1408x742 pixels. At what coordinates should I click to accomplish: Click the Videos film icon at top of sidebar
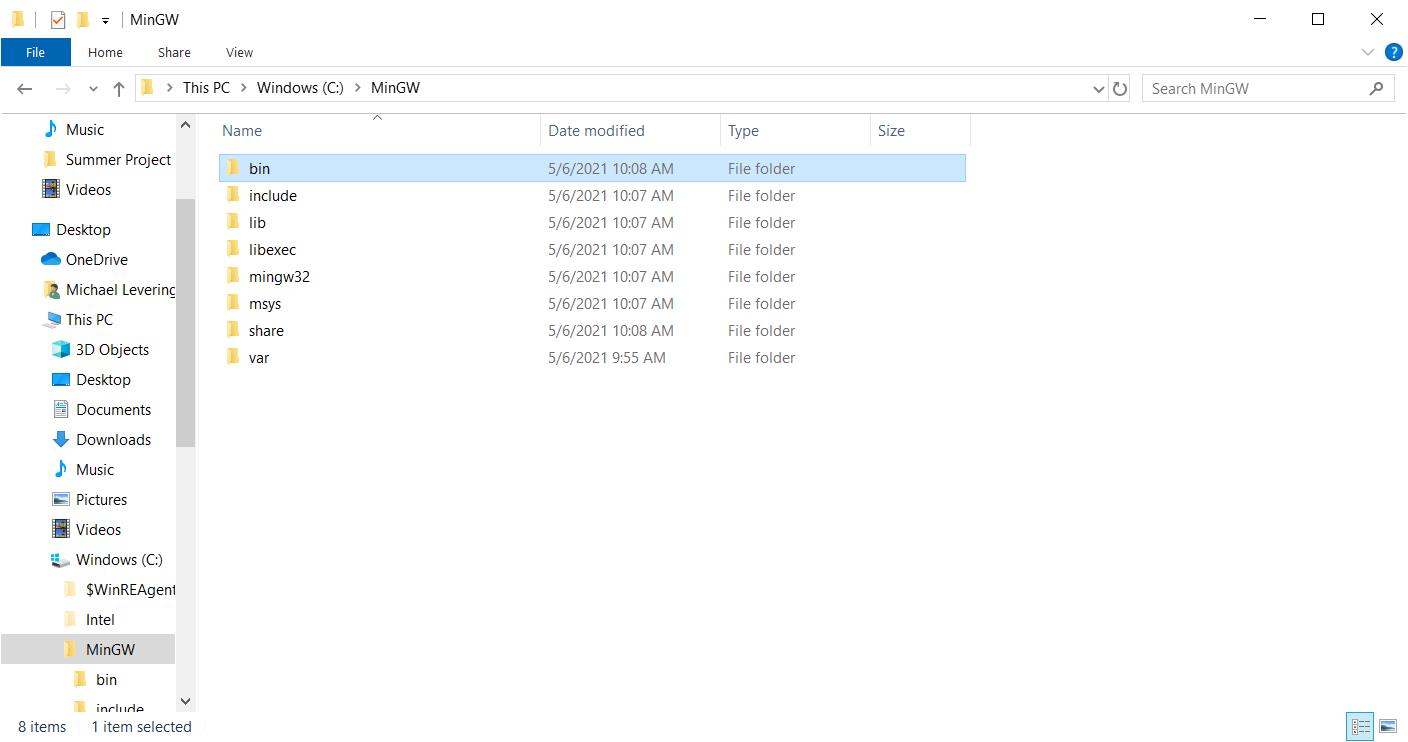(50, 189)
